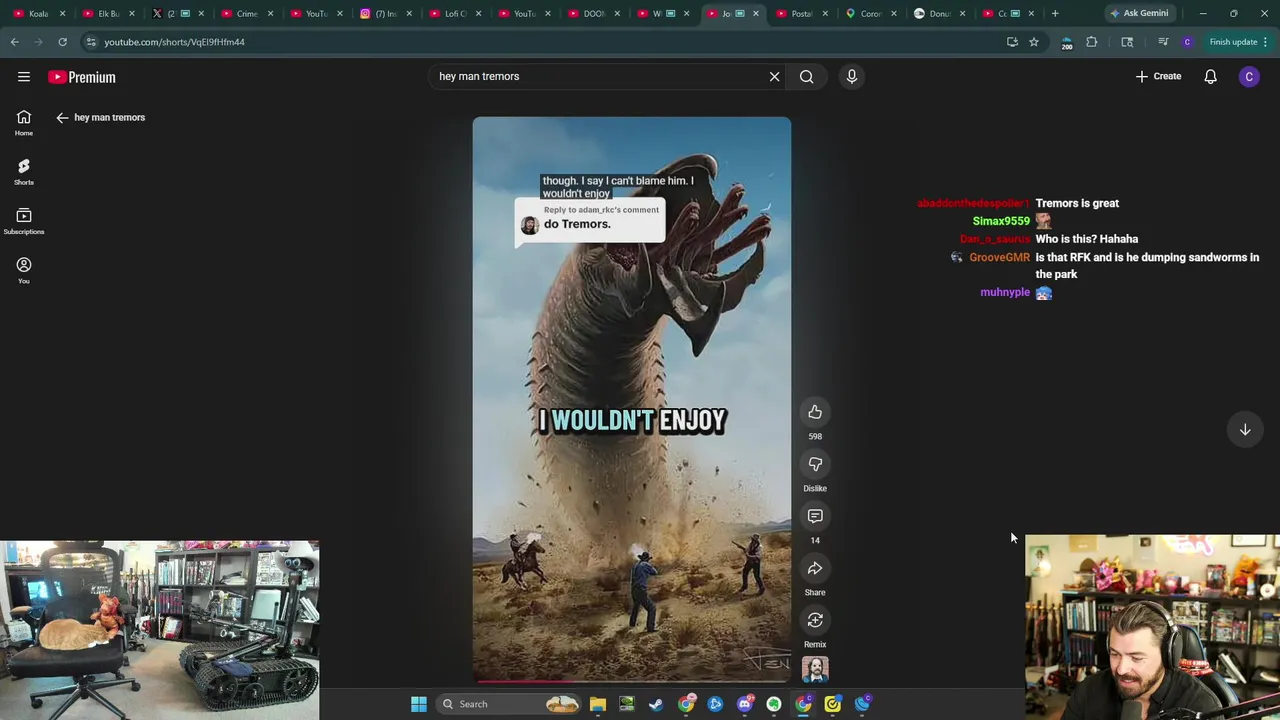Viewport: 1280px width, 720px height.
Task: Click chat message 'Tremors is great'
Action: click(x=1077, y=204)
